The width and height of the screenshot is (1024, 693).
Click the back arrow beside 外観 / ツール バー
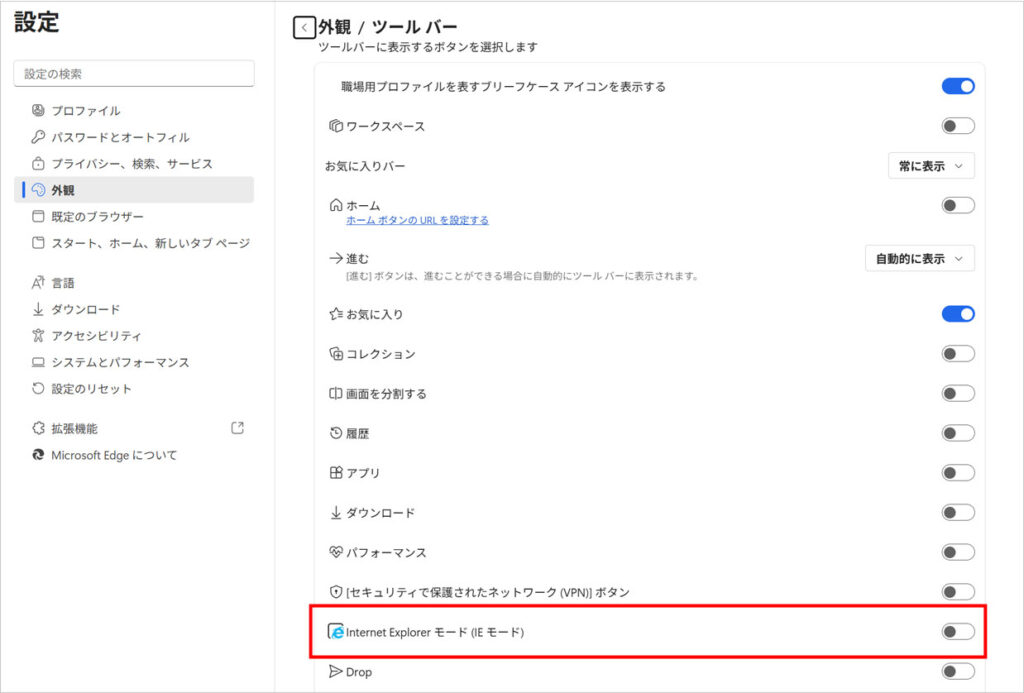pyautogui.click(x=304, y=28)
